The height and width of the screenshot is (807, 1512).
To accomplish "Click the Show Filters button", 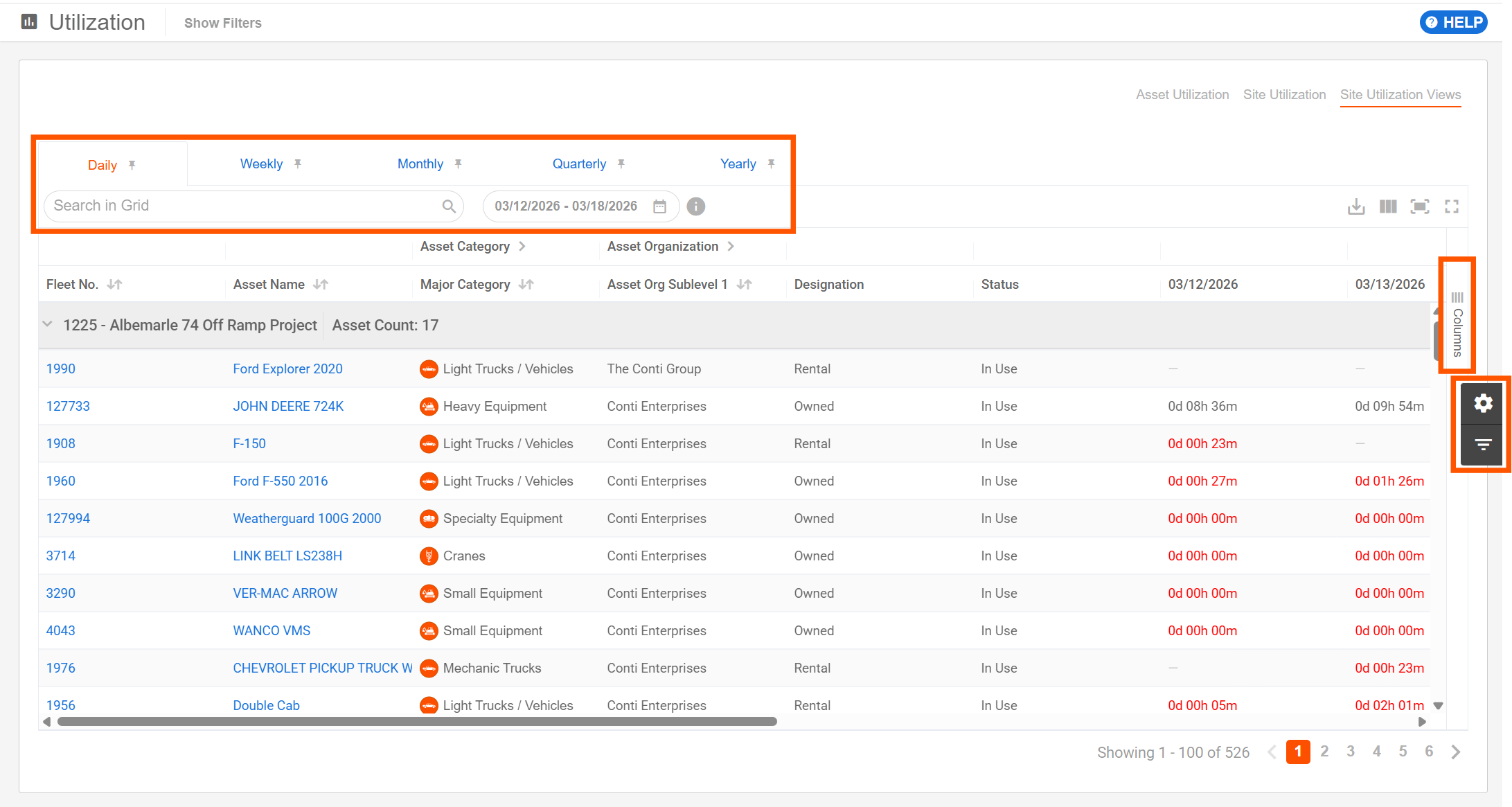I will click(x=222, y=23).
